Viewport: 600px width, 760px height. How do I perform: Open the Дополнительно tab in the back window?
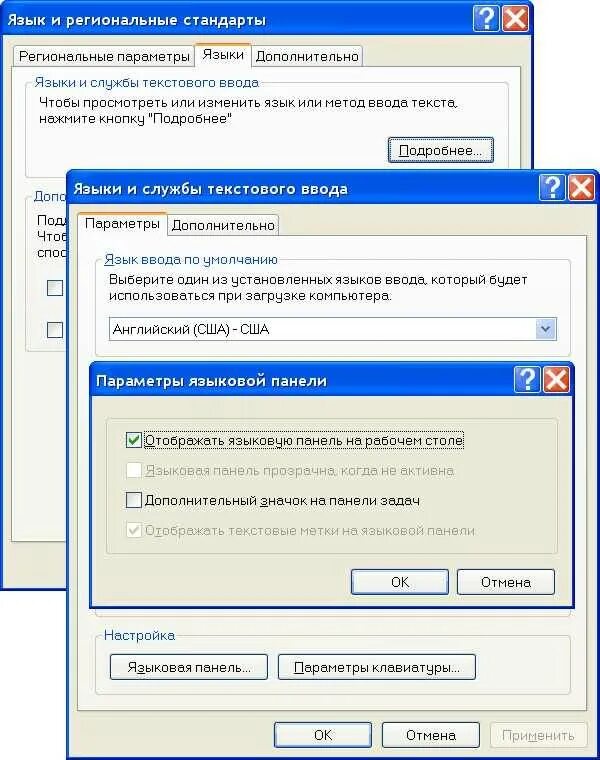coord(307,56)
